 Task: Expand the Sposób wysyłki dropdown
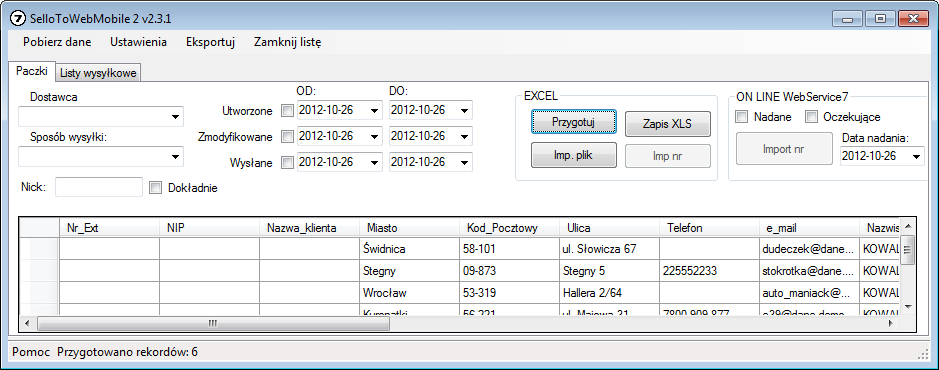pyautogui.click(x=175, y=156)
